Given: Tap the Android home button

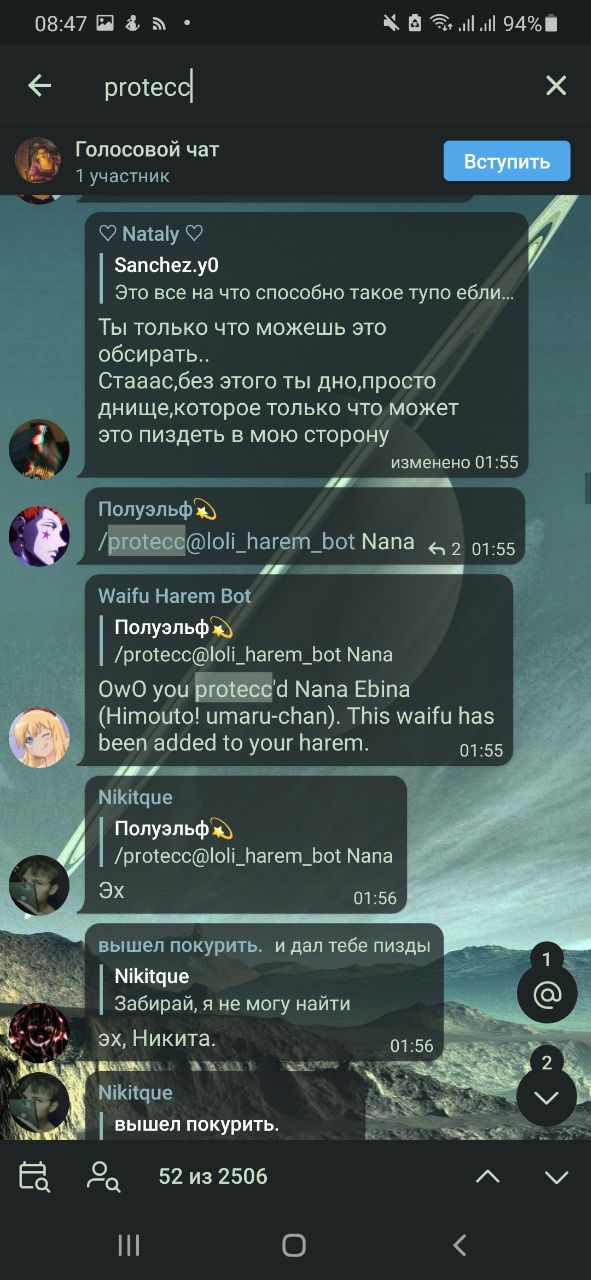Looking at the screenshot, I should click(294, 1245).
